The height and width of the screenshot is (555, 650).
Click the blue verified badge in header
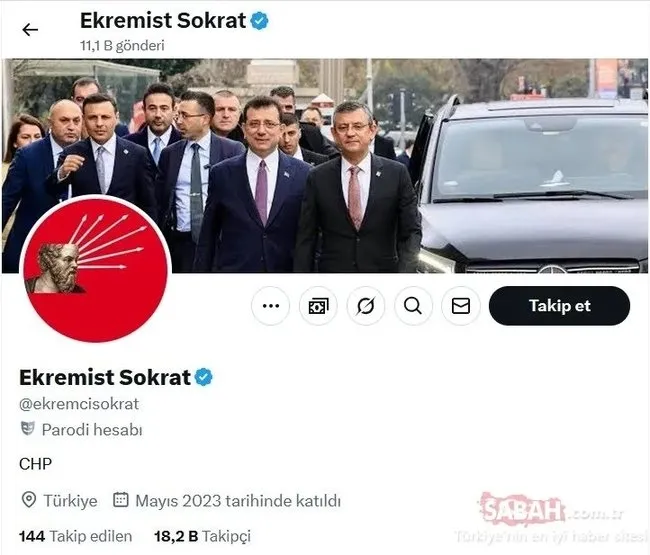[260, 21]
